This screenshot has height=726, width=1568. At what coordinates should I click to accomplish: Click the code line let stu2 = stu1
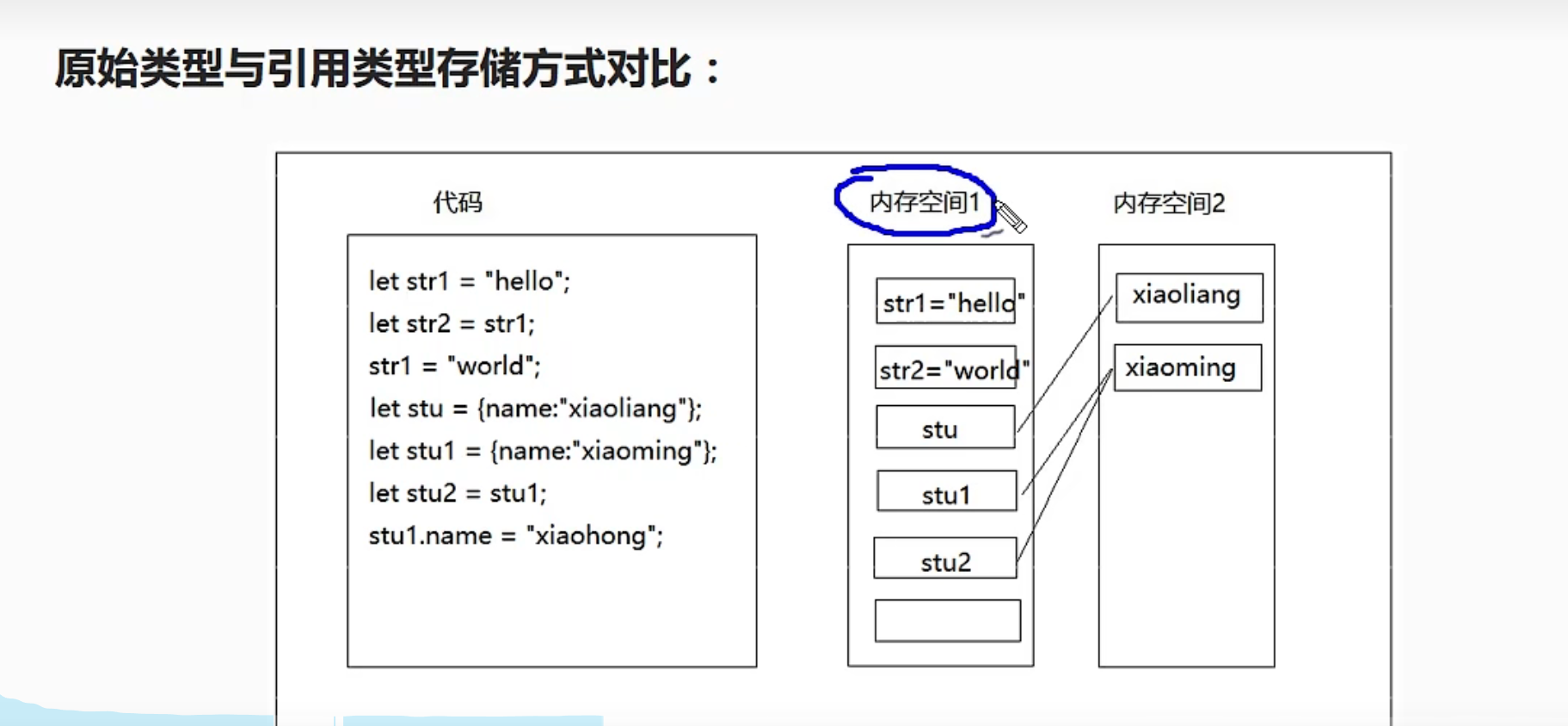[458, 493]
